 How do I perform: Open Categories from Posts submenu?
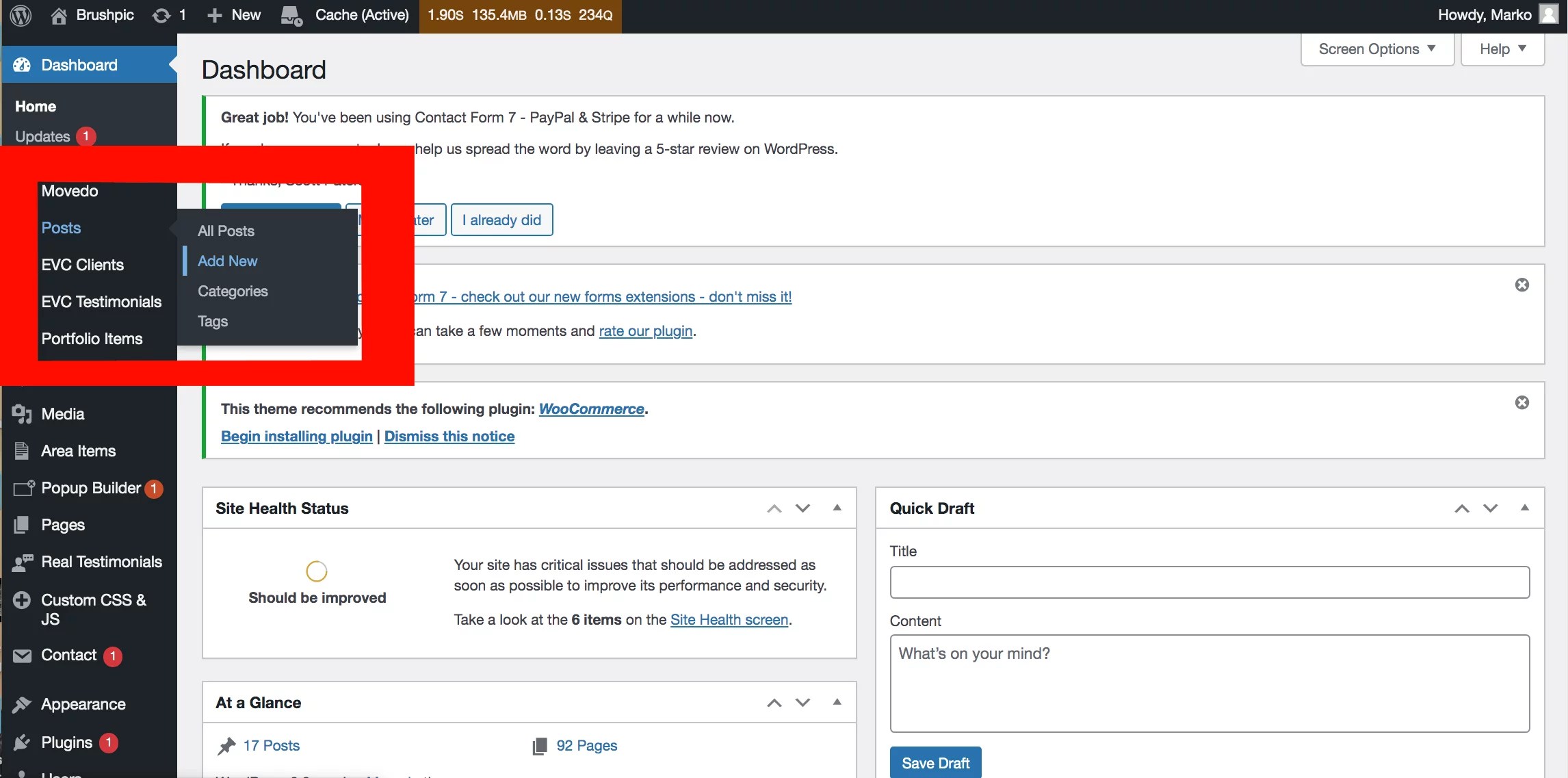tap(233, 291)
